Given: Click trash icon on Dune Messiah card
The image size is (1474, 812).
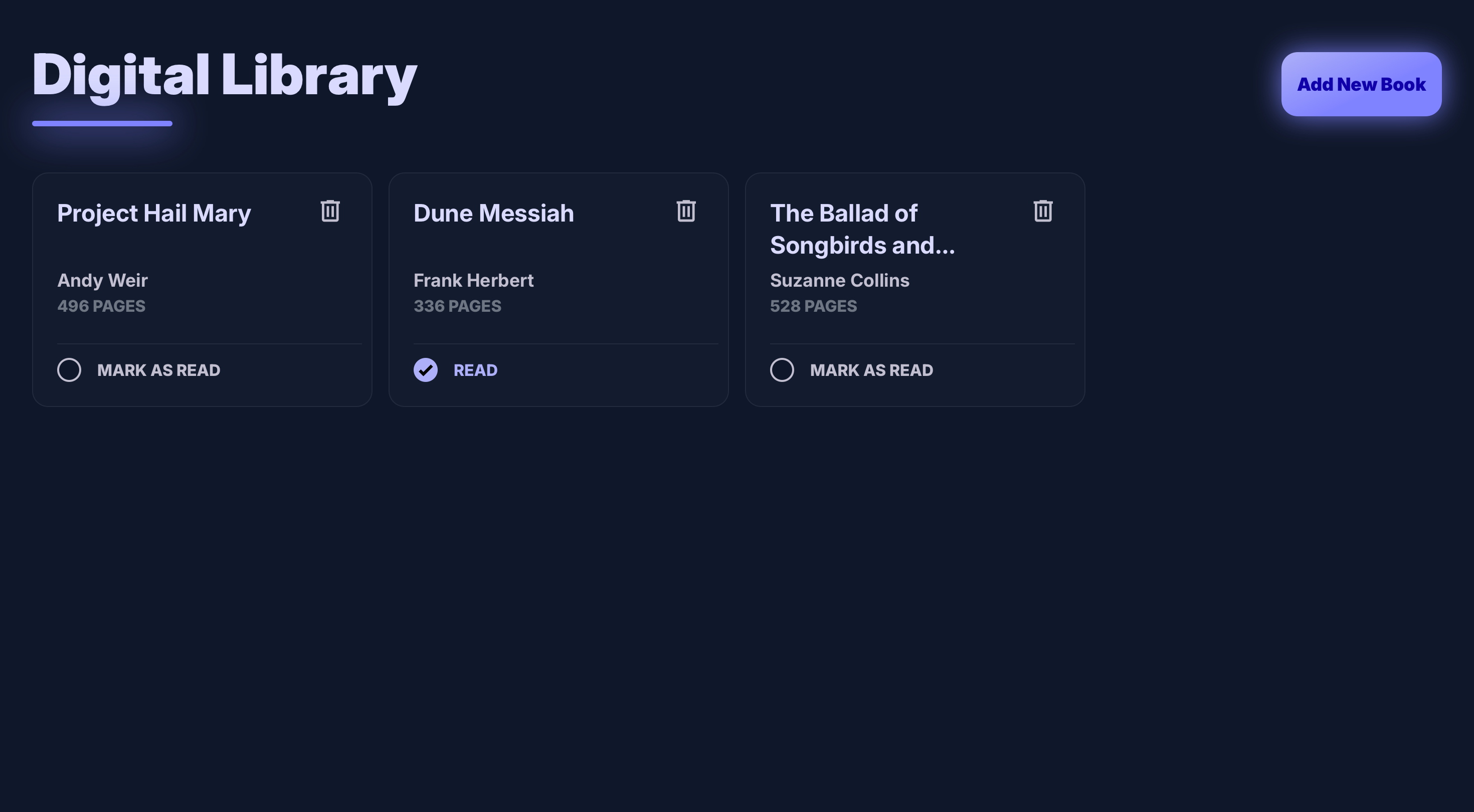Looking at the screenshot, I should [x=686, y=211].
